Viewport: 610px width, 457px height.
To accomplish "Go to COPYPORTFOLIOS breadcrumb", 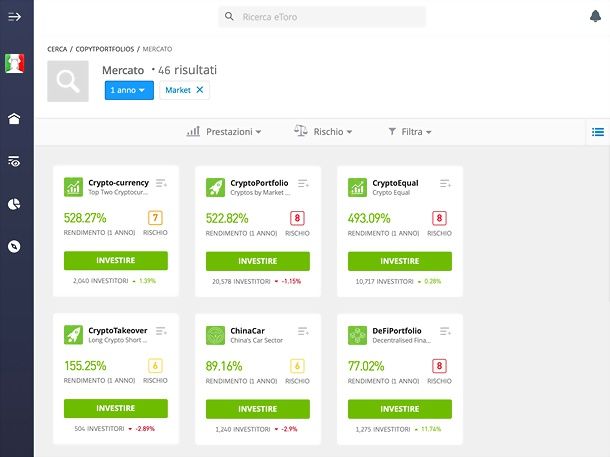I will point(105,49).
